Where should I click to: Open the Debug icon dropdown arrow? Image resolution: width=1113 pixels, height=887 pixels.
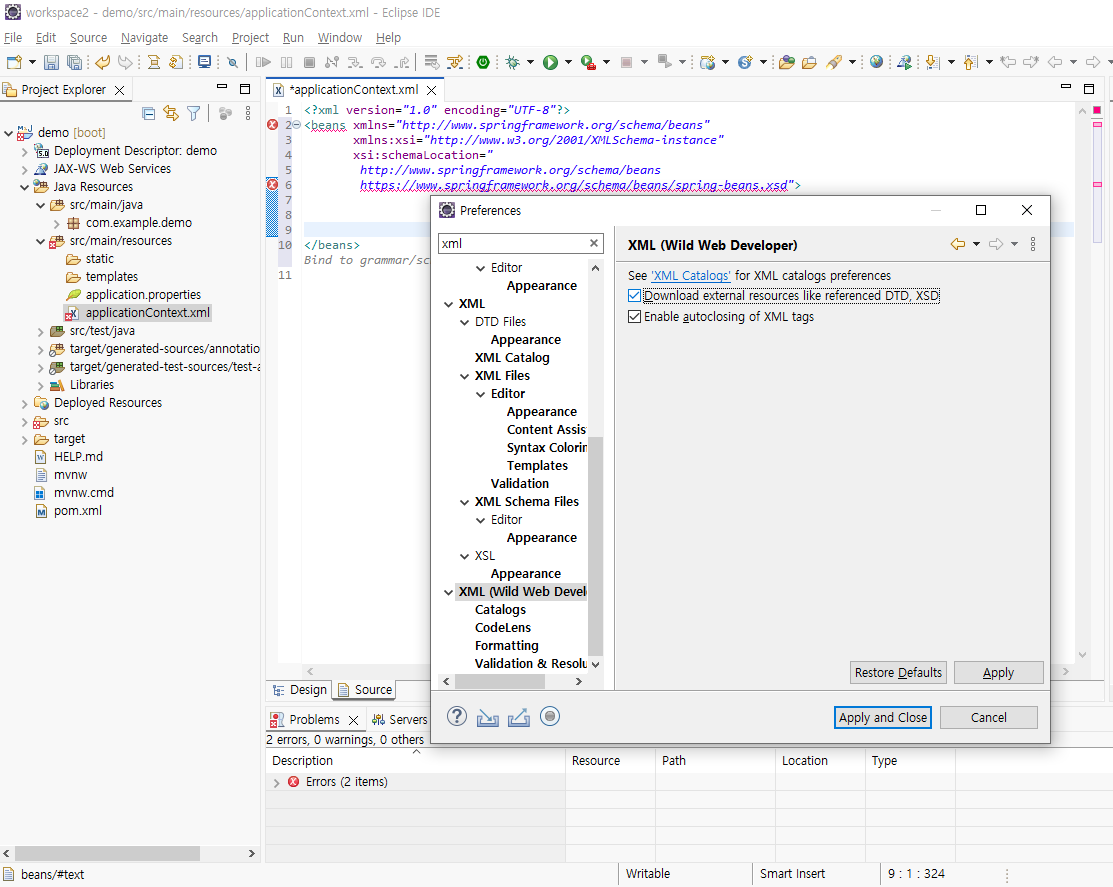[530, 62]
